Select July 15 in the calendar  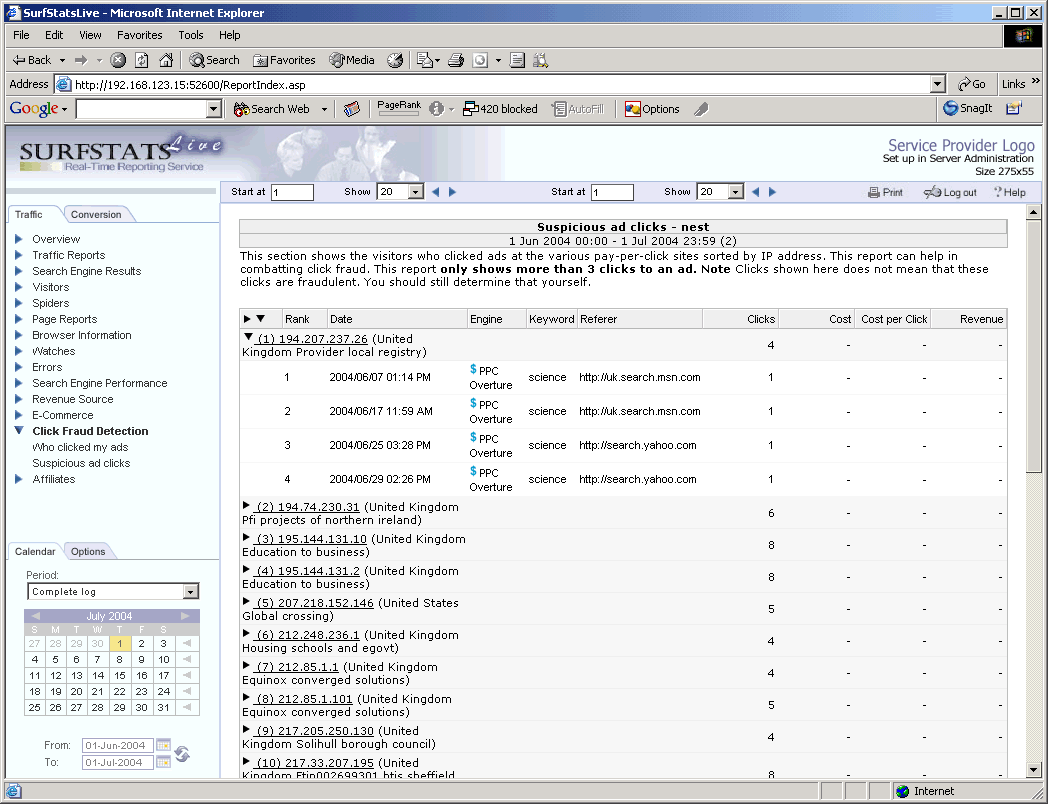pyautogui.click(x=119, y=676)
